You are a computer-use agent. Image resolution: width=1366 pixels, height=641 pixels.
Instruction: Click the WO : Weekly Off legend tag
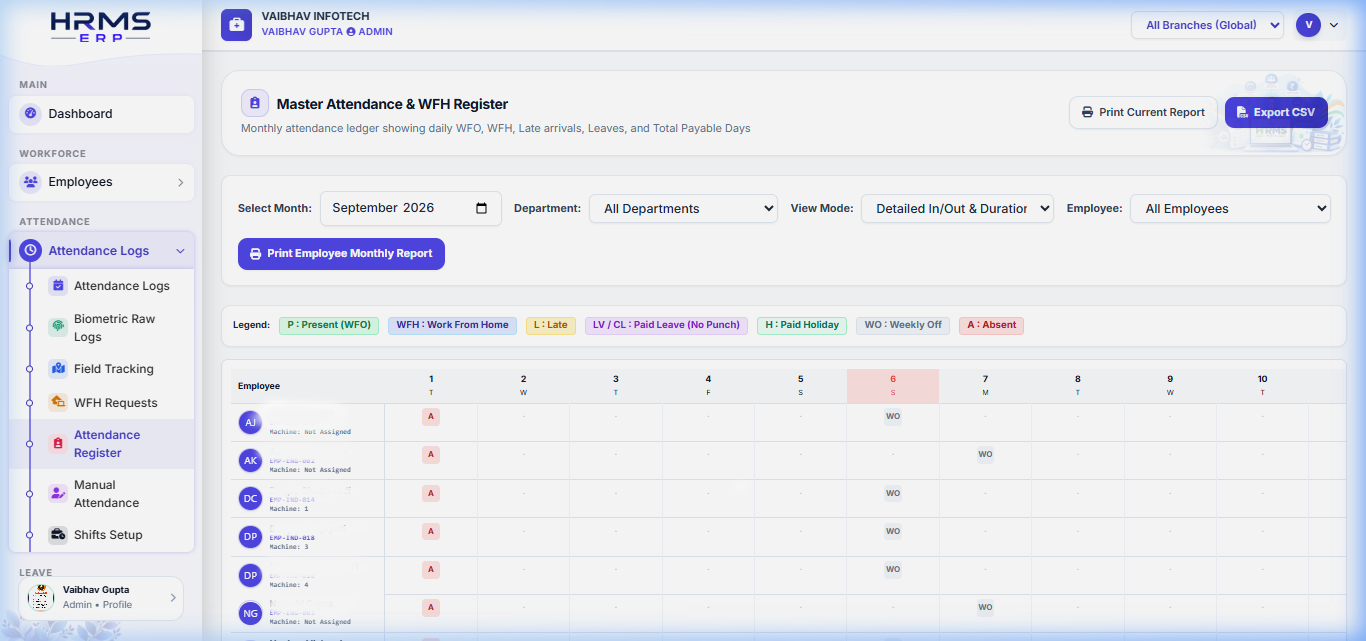[x=903, y=325]
